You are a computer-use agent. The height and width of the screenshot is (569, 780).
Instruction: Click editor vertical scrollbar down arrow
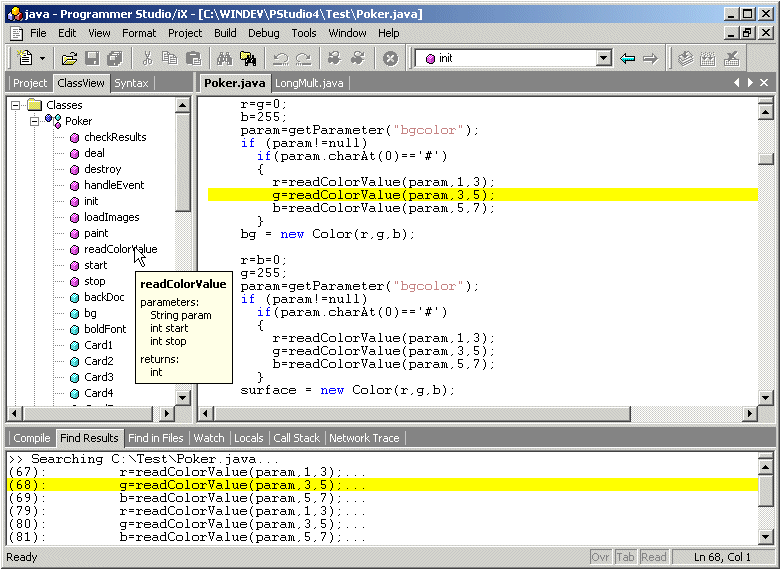coord(765,397)
